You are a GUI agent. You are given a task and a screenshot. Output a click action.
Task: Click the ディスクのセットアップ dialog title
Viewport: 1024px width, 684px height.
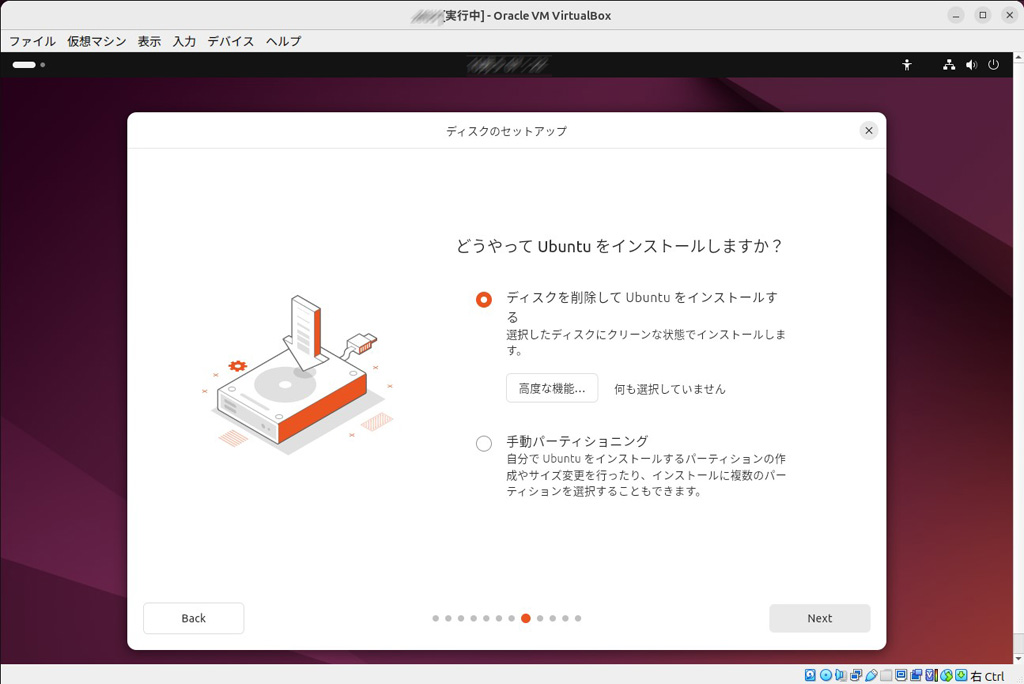(506, 131)
